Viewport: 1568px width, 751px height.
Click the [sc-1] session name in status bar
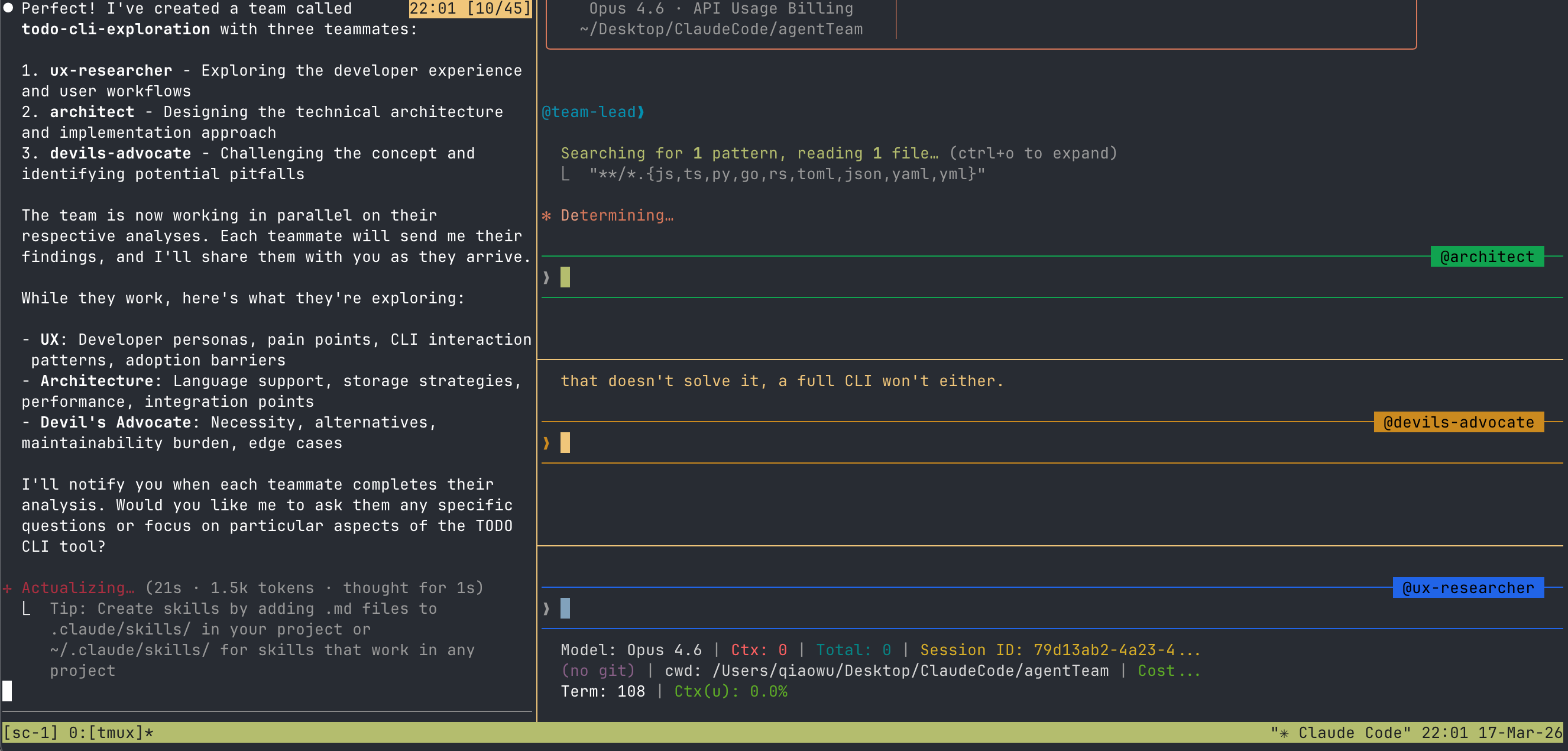[30, 733]
